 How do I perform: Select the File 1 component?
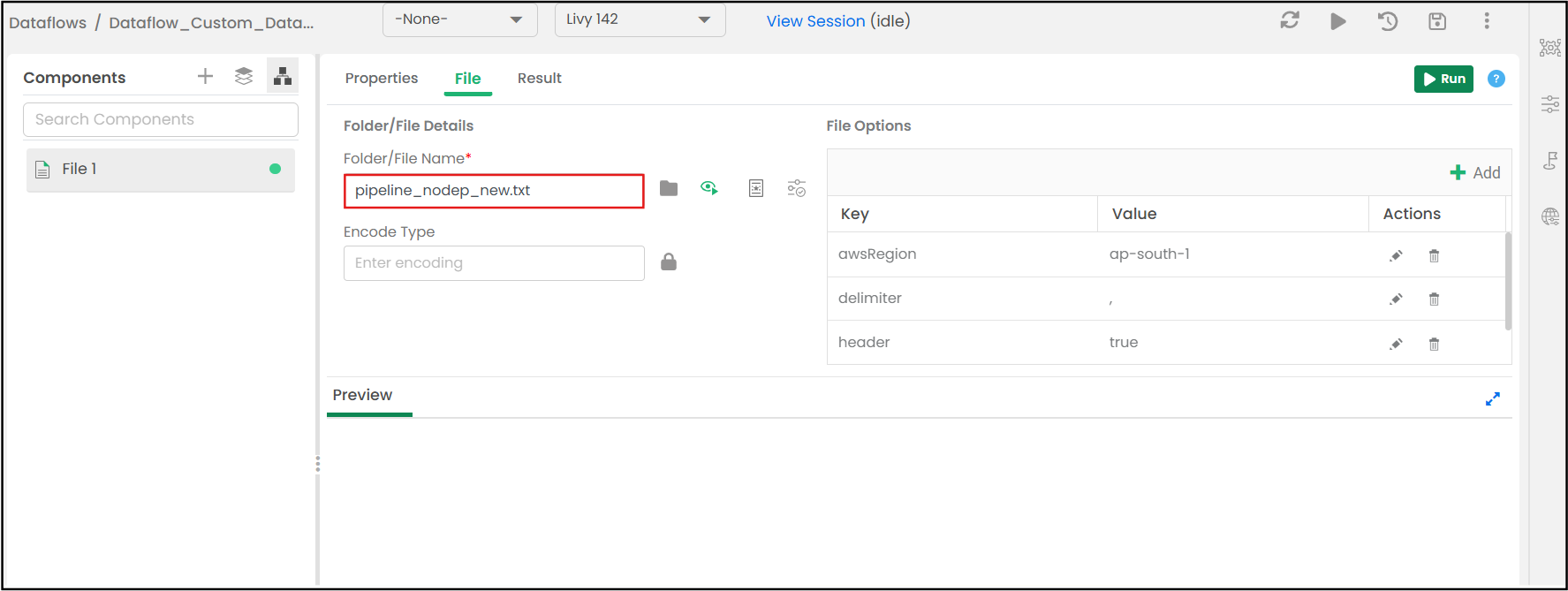click(161, 170)
